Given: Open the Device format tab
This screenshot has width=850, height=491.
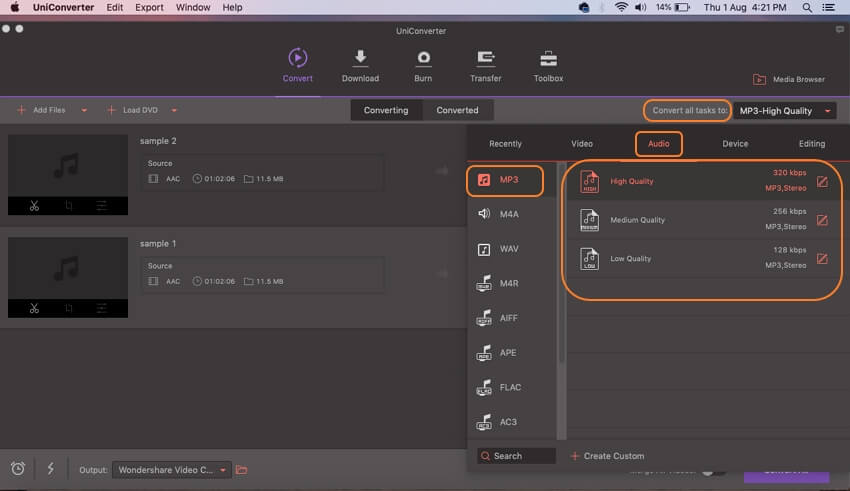Looking at the screenshot, I should click(x=735, y=144).
